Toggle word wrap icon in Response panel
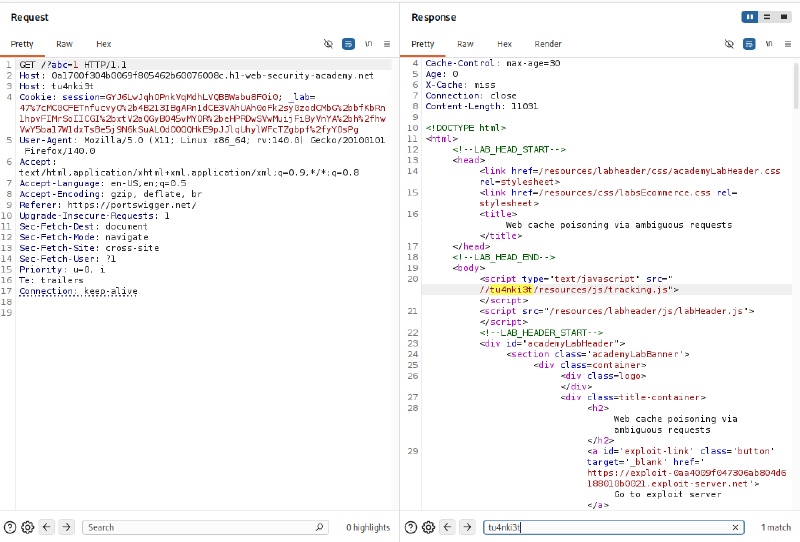800x542 pixels. [x=749, y=44]
